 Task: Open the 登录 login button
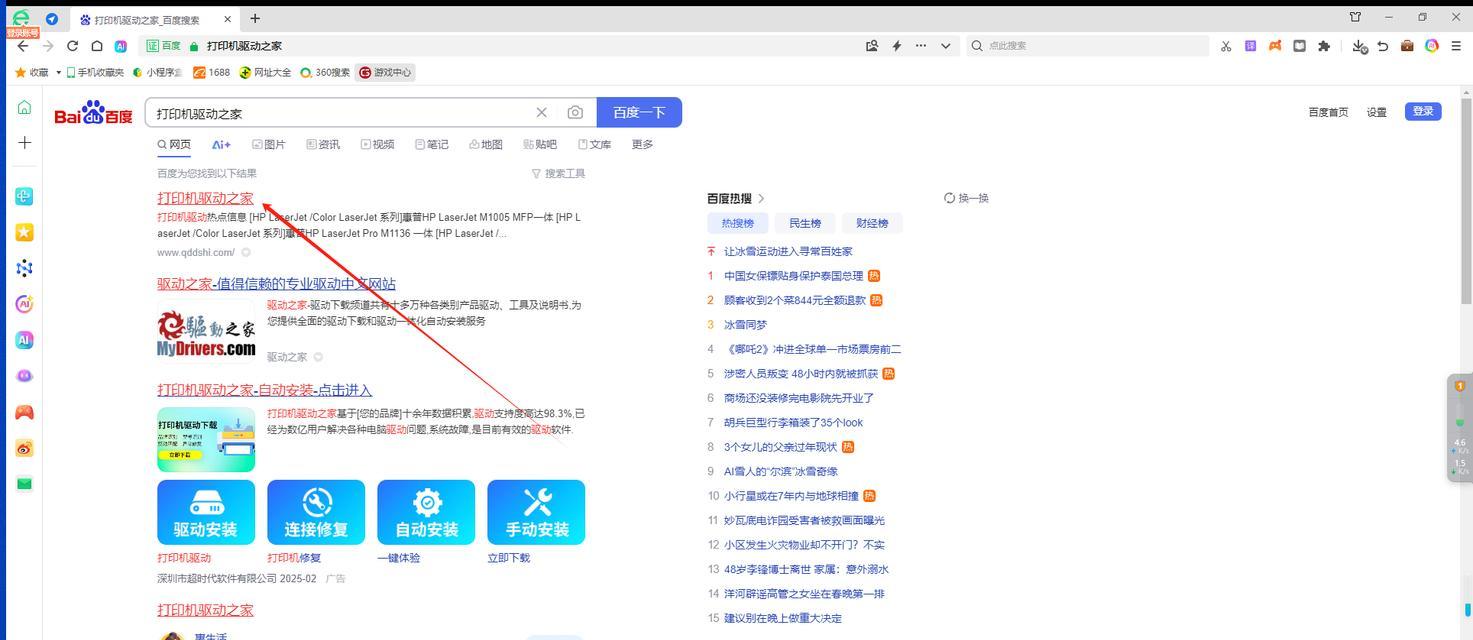tap(1423, 111)
